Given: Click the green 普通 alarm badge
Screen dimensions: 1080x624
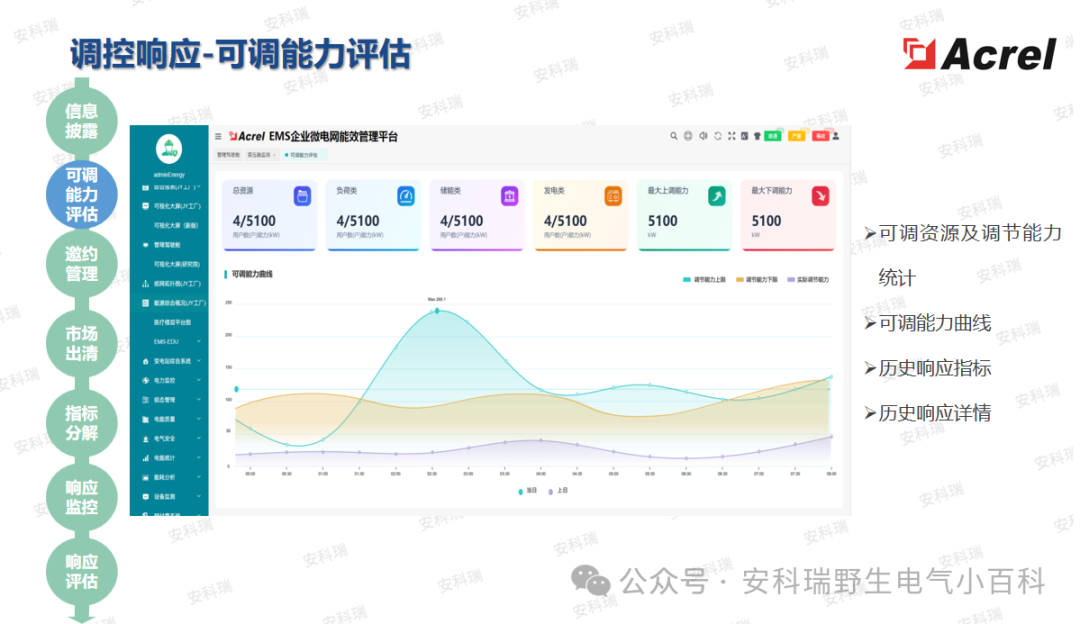Looking at the screenshot, I should pyautogui.click(x=773, y=136).
